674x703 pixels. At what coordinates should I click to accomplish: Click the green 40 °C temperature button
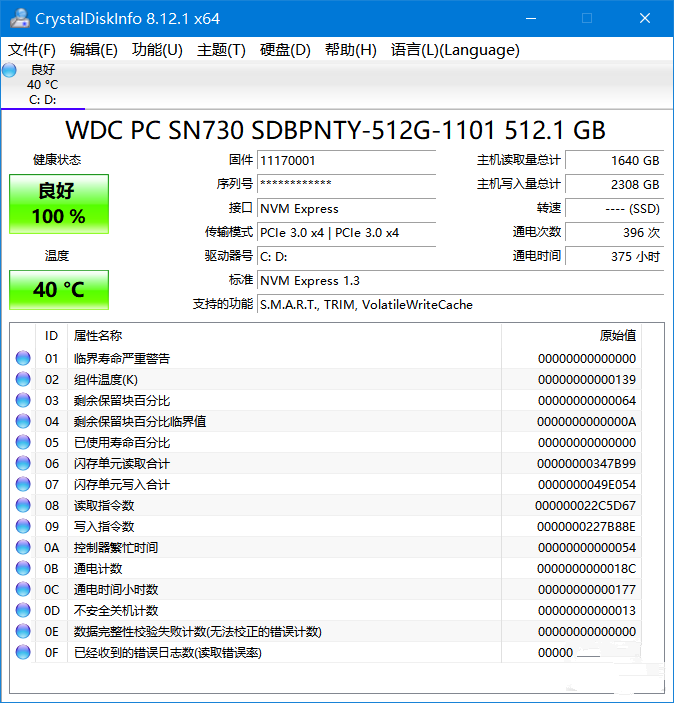(x=59, y=290)
